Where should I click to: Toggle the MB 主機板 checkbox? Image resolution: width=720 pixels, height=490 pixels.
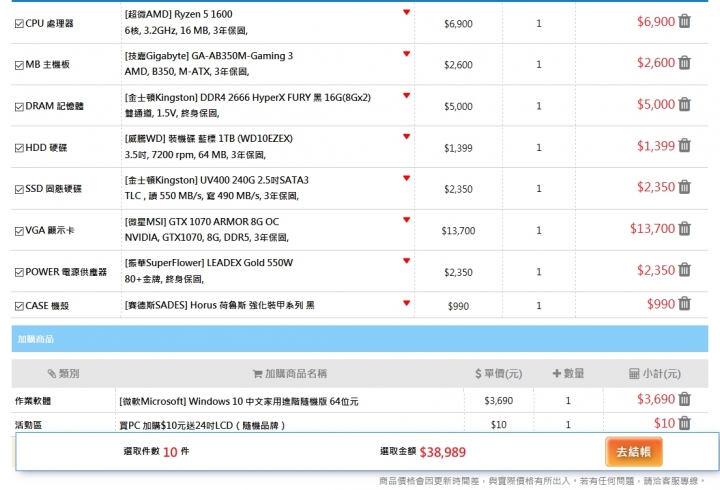(x=19, y=65)
